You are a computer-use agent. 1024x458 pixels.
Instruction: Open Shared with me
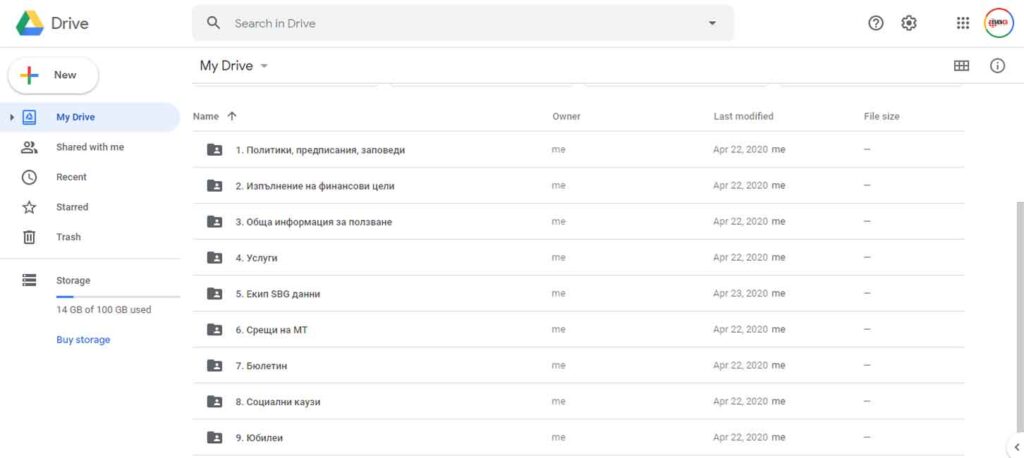coord(90,147)
